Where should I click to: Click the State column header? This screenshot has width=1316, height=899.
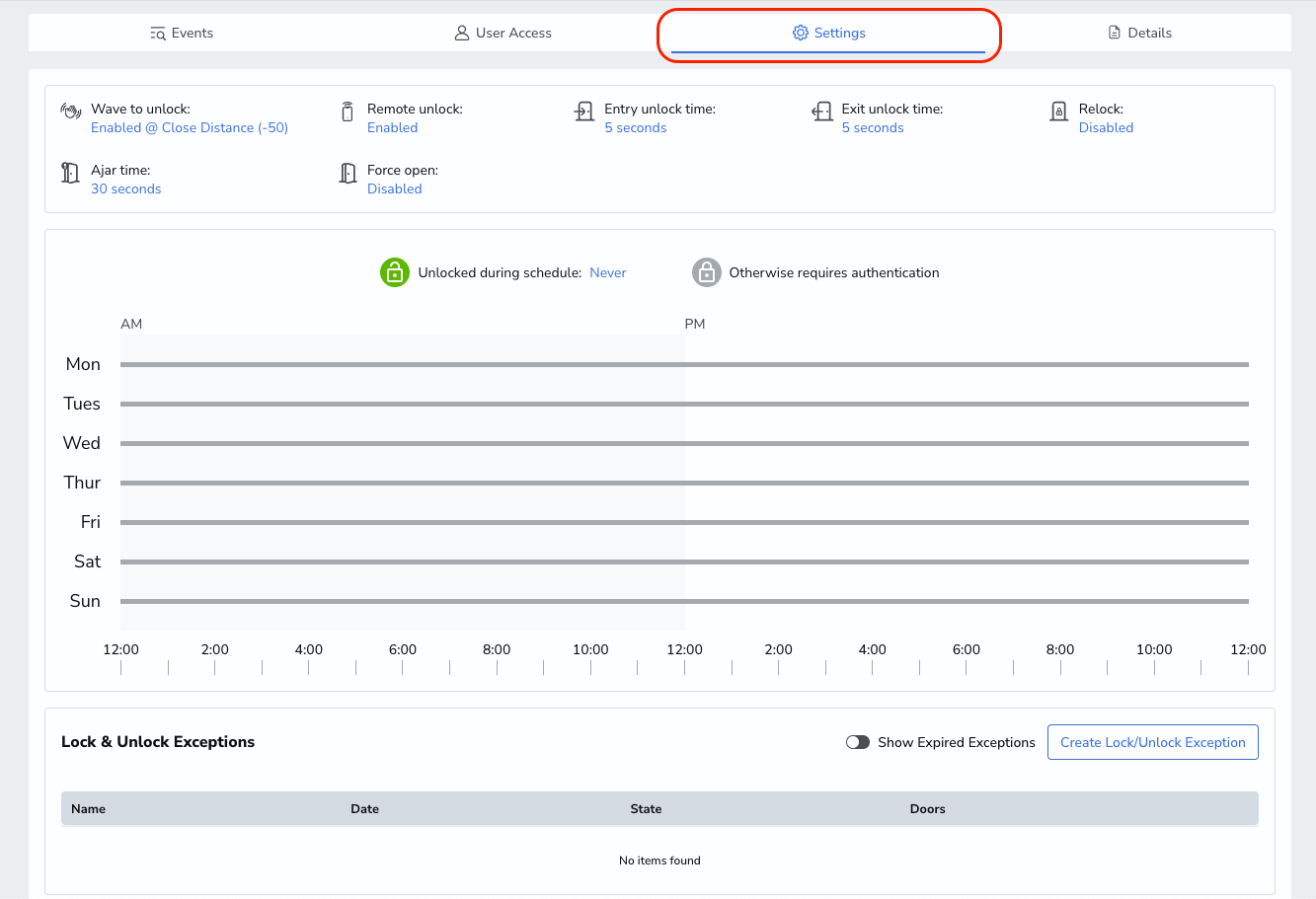click(646, 808)
